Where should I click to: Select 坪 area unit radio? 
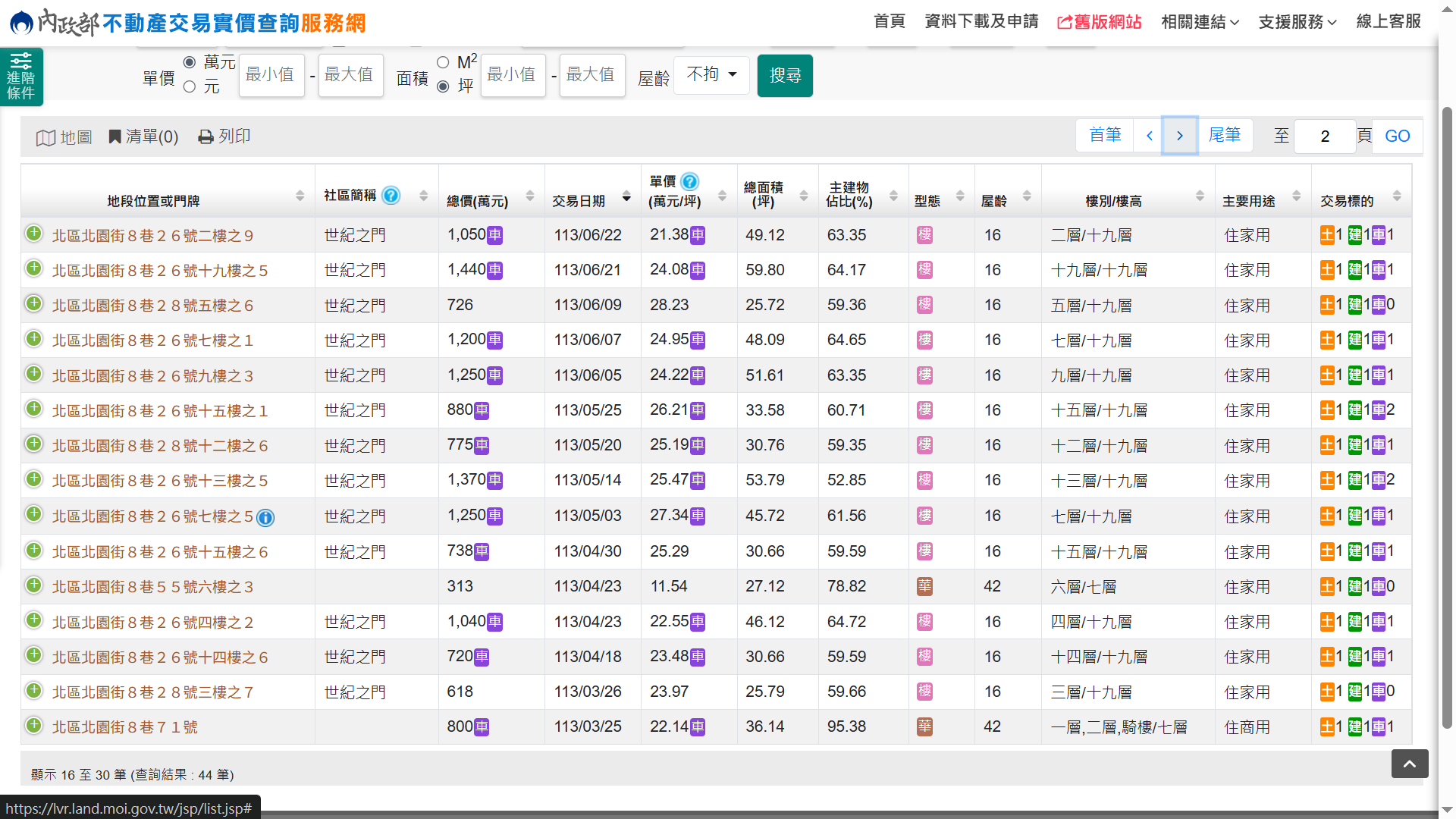[x=443, y=87]
